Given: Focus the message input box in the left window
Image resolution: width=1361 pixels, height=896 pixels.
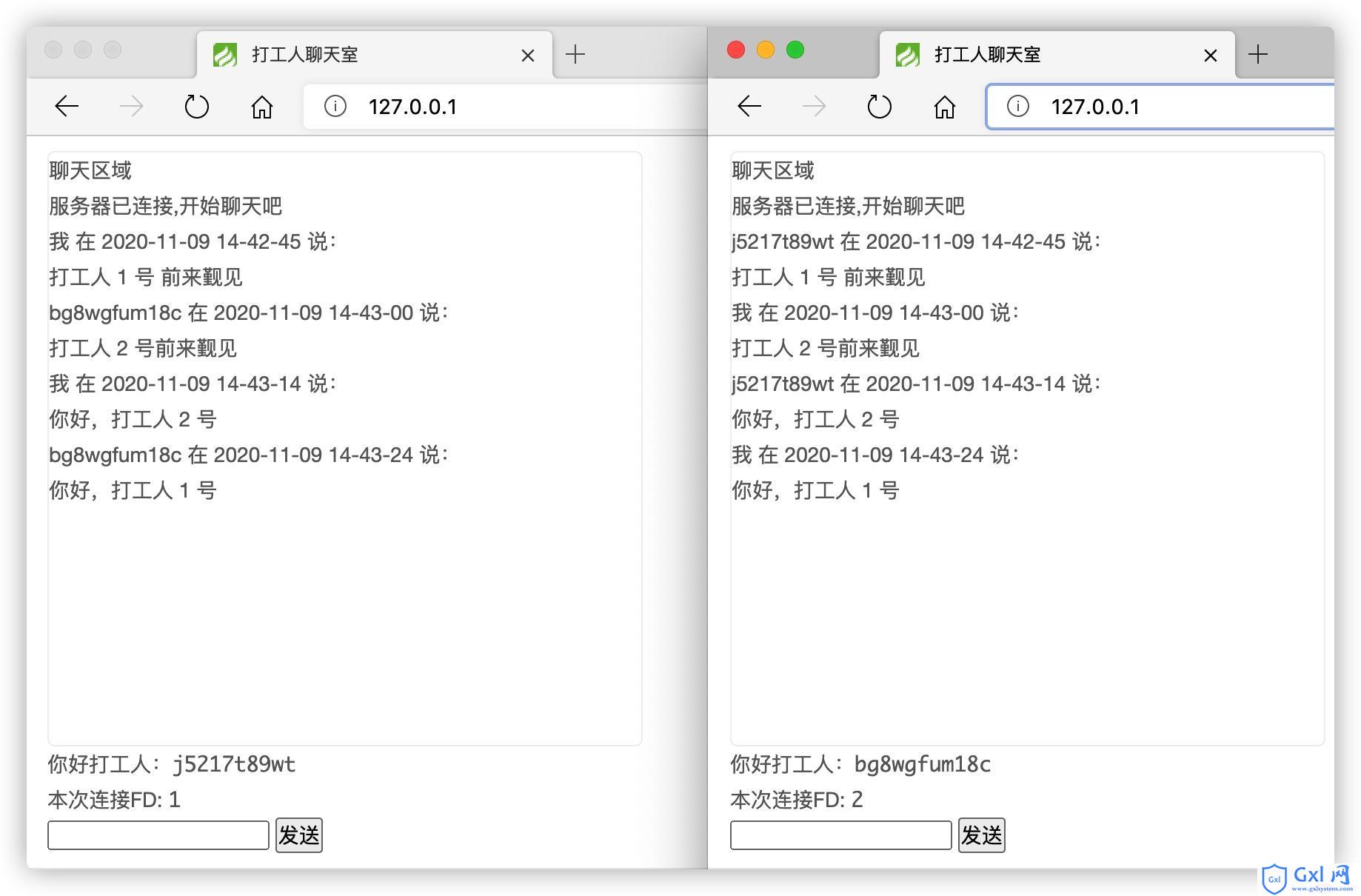Looking at the screenshot, I should pyautogui.click(x=158, y=835).
